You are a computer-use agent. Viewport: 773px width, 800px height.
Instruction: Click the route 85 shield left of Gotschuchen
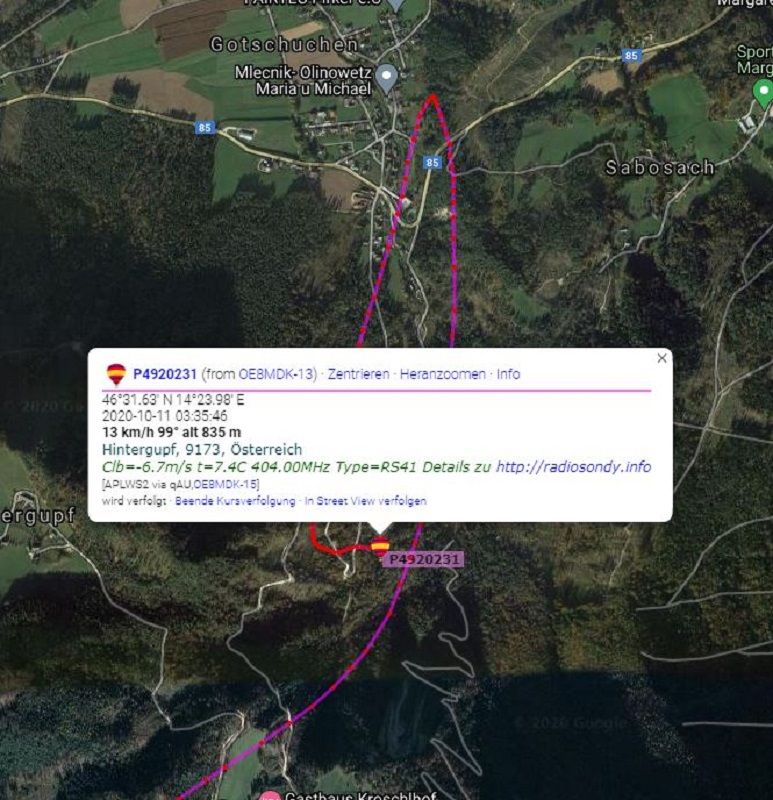click(204, 128)
